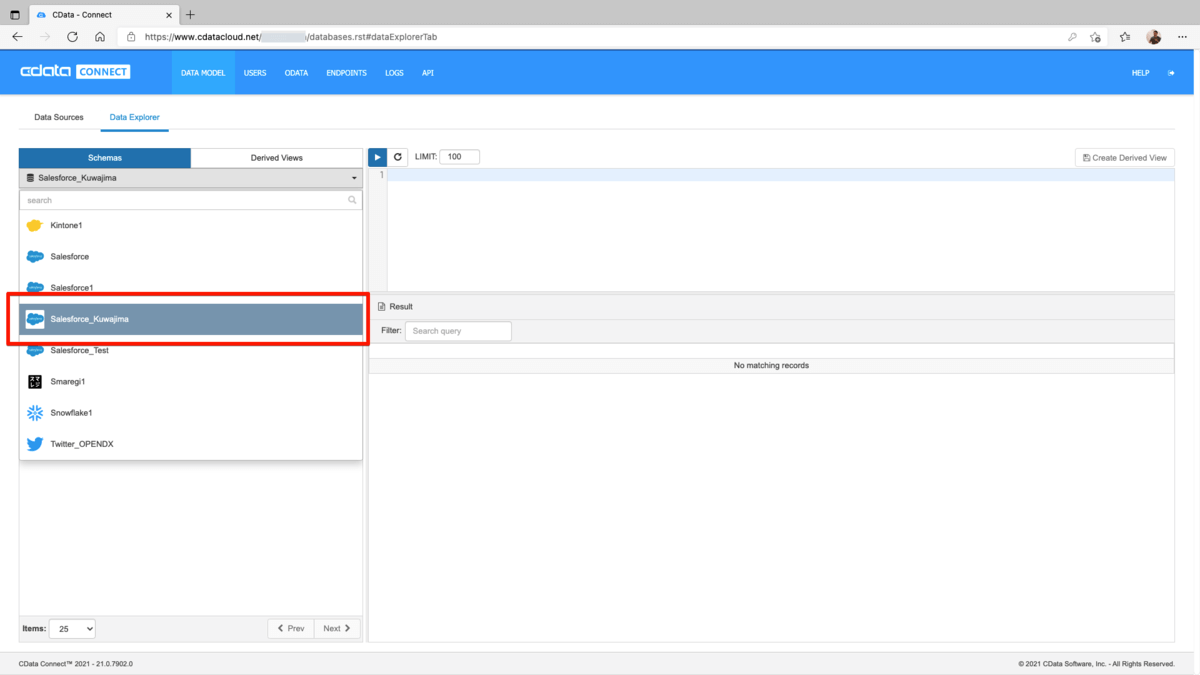Reload the page with the browser refresh icon

click(x=72, y=37)
